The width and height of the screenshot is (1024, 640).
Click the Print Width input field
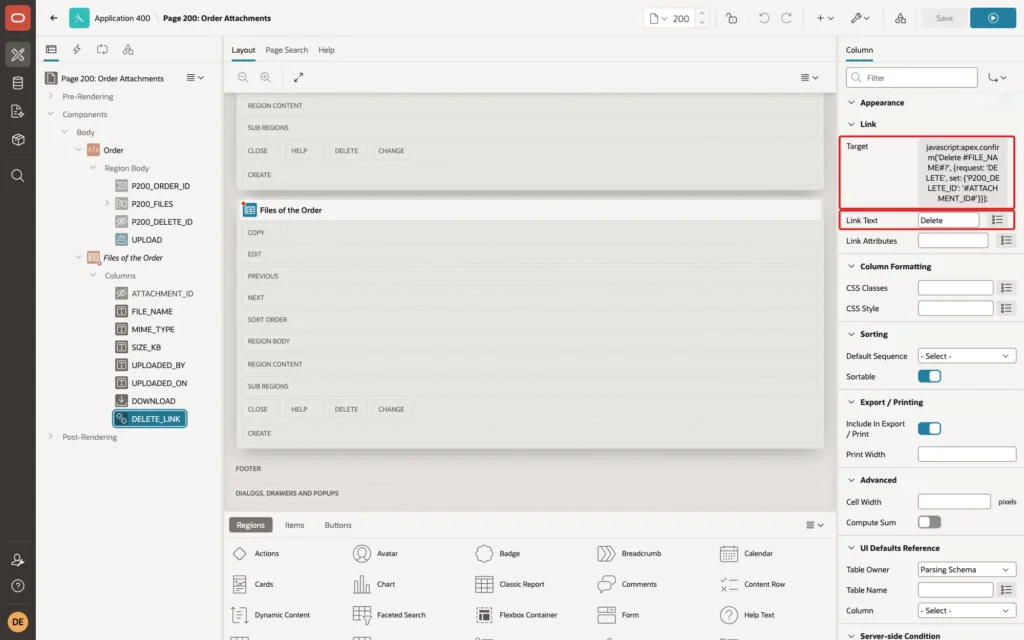pos(967,455)
